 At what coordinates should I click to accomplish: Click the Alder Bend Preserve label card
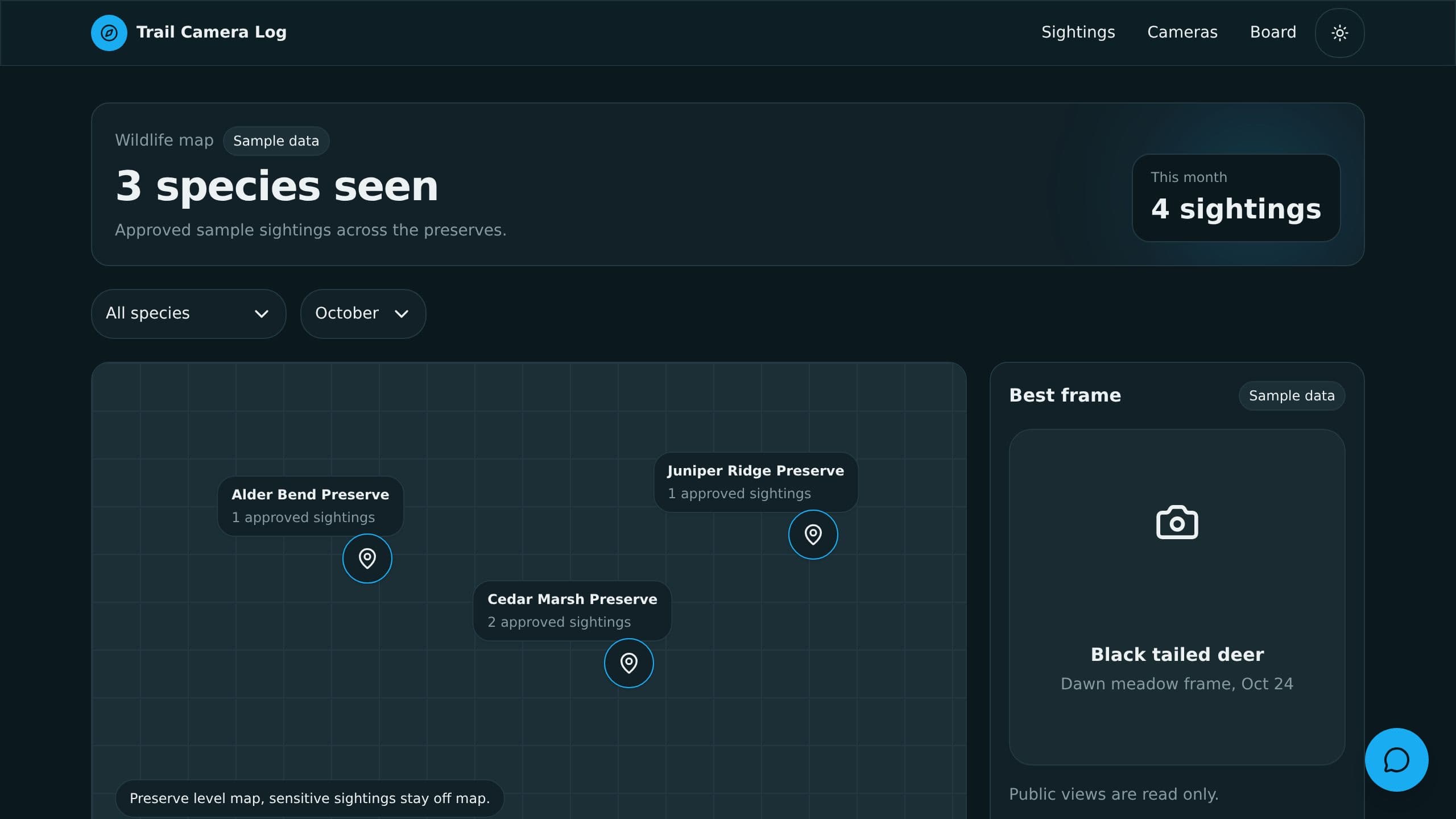click(x=310, y=506)
